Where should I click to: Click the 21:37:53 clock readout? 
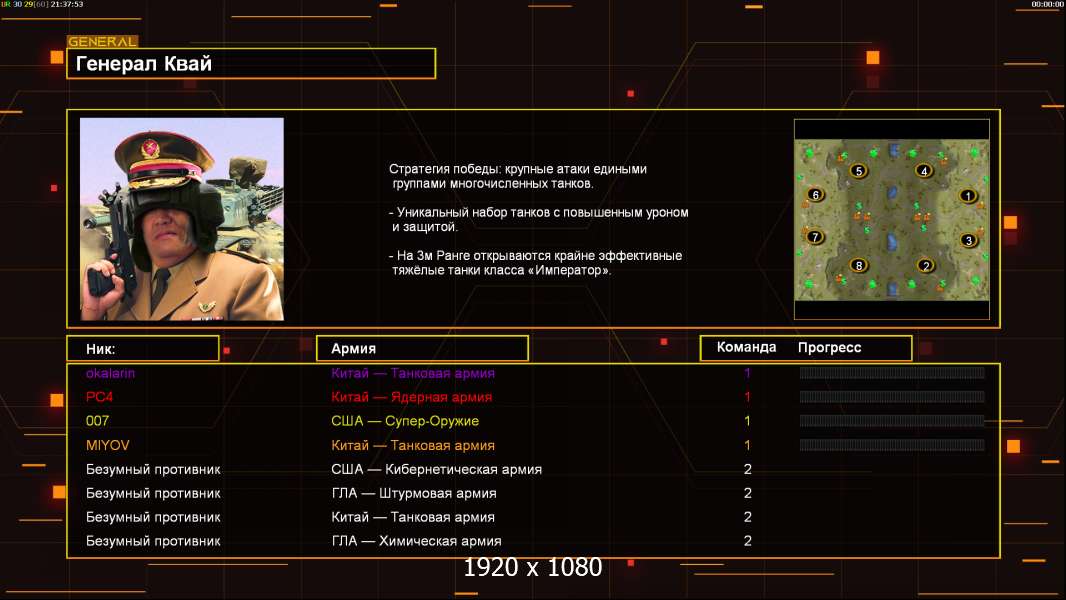(67, 4)
